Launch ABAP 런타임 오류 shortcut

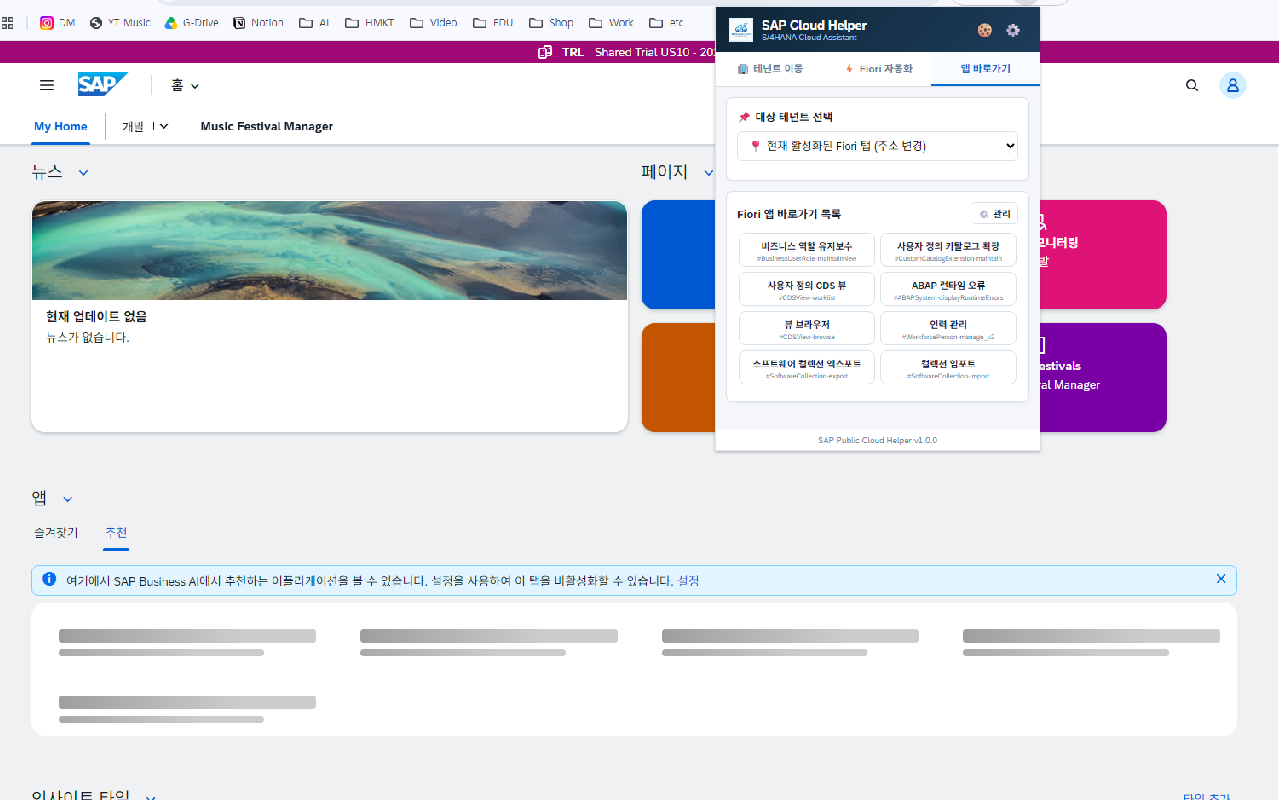(x=948, y=289)
